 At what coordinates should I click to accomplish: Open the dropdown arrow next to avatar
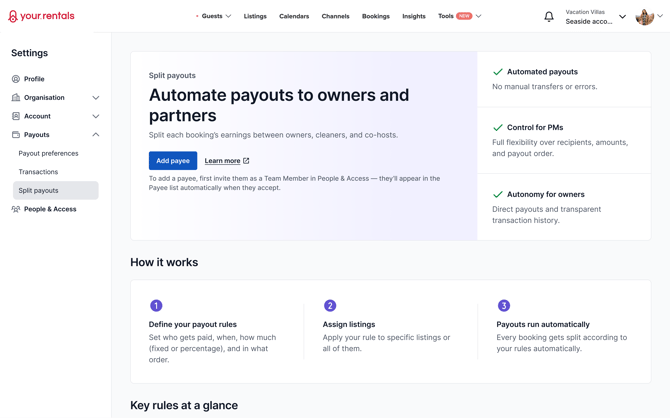click(660, 16)
